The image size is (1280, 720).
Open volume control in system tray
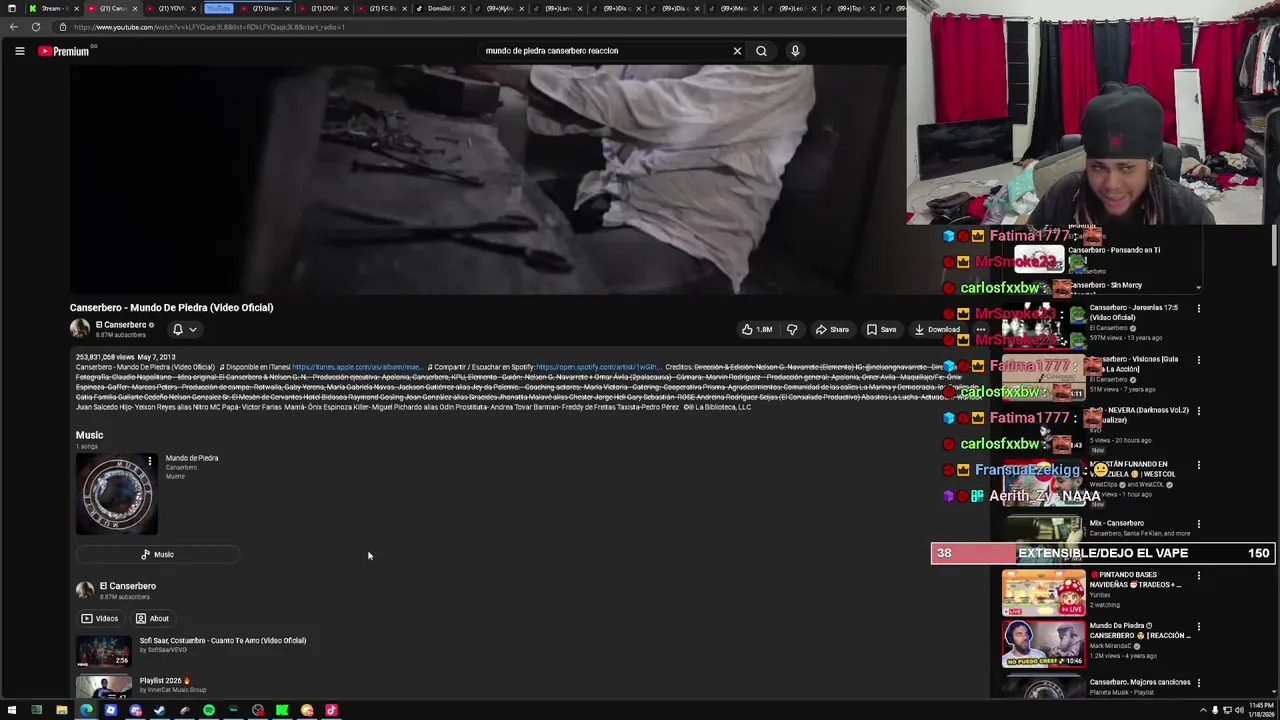tap(1237, 711)
